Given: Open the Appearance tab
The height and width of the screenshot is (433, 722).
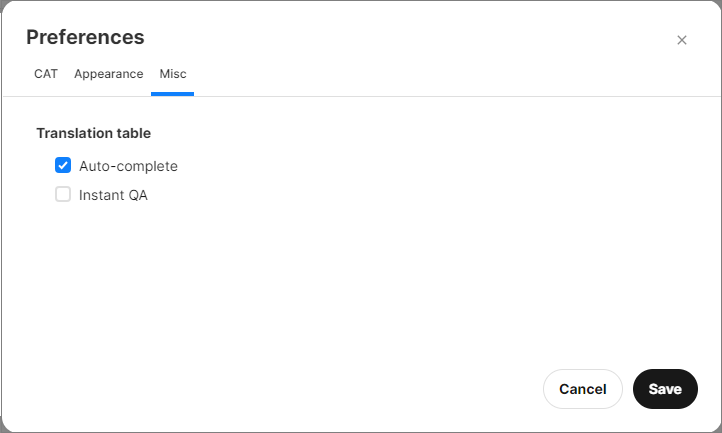Looking at the screenshot, I should [108, 74].
